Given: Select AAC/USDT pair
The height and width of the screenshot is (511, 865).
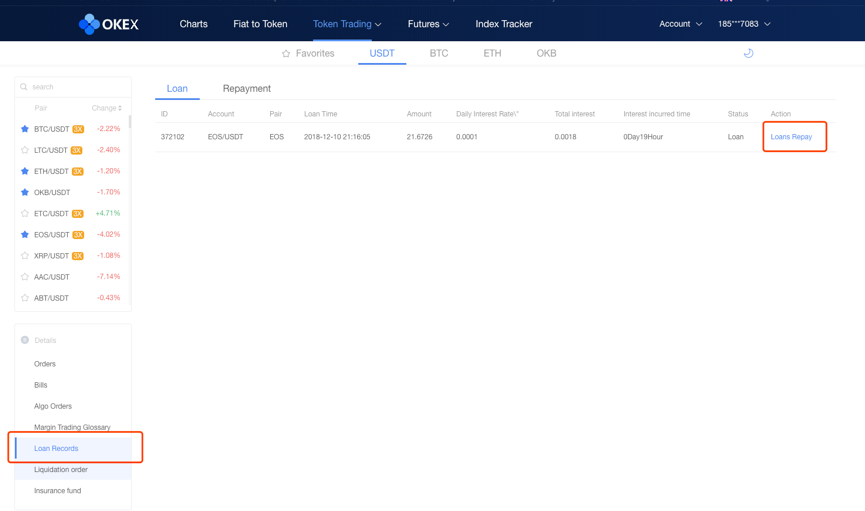Looking at the screenshot, I should 52,276.
